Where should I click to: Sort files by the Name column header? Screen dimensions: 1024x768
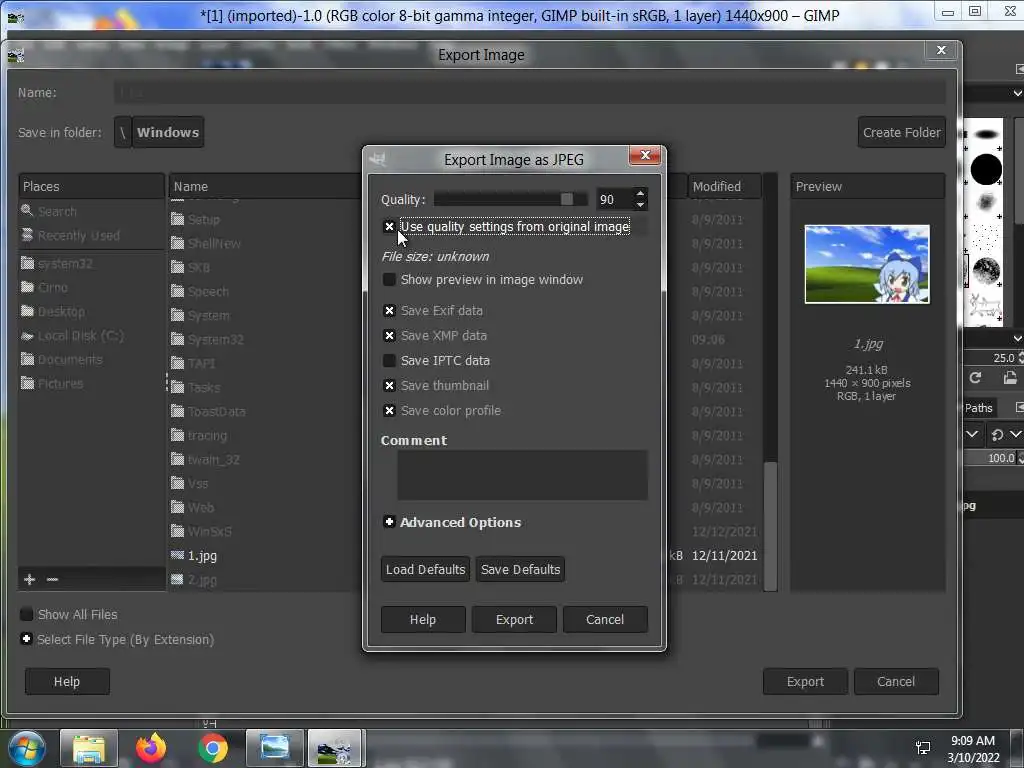click(x=266, y=186)
